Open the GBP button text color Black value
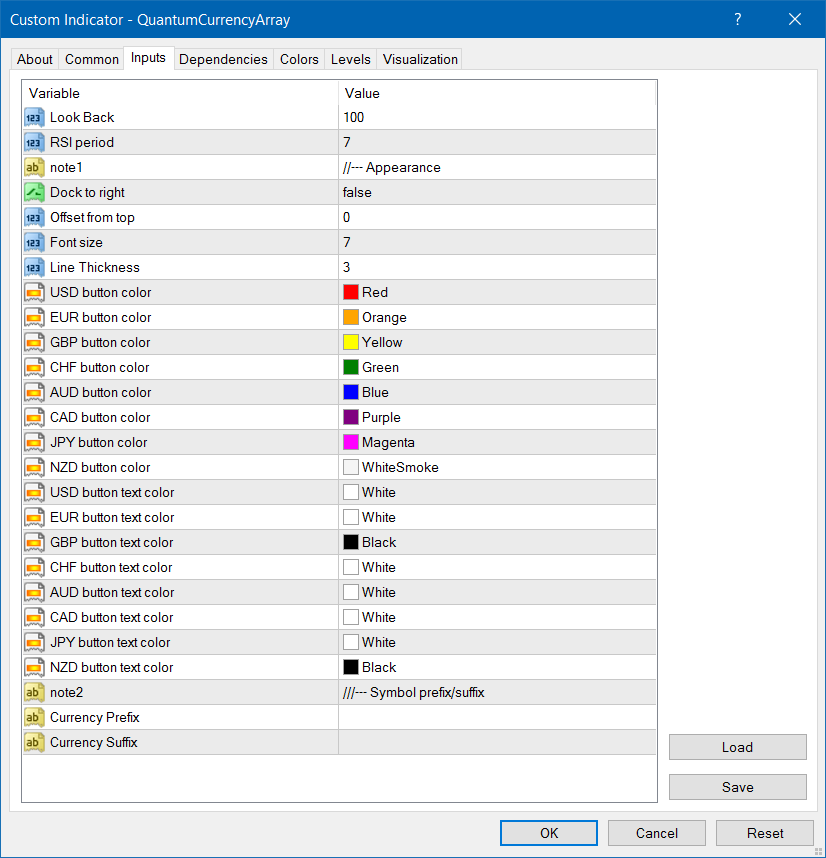Viewport: 826px width, 858px height. [497, 543]
